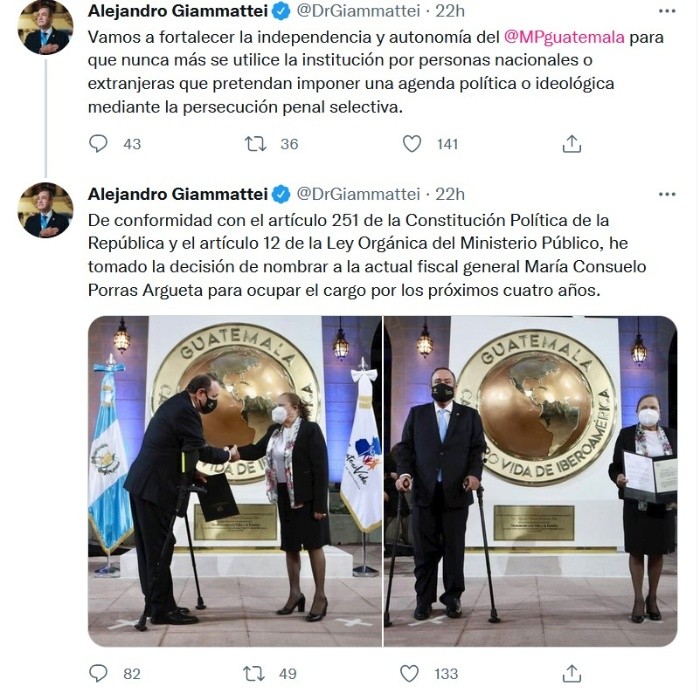Open first tweet author profile picture
Viewport: 700px width, 693px height.
45,27
